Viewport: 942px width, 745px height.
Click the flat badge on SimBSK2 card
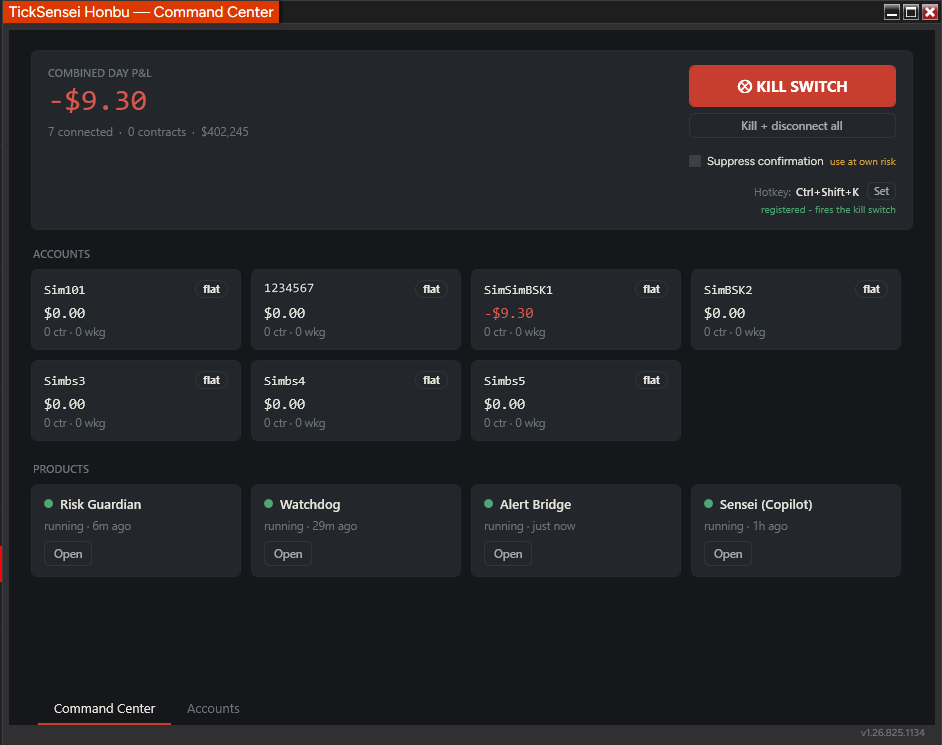(x=871, y=289)
